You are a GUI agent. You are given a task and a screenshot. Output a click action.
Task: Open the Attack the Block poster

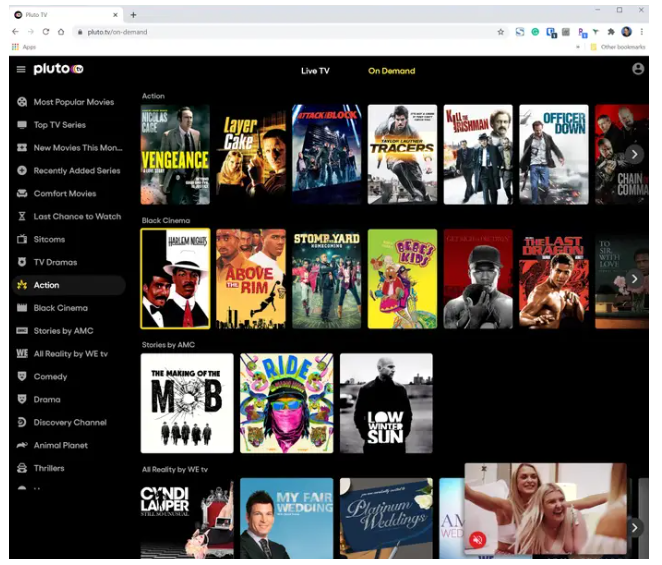click(327, 155)
